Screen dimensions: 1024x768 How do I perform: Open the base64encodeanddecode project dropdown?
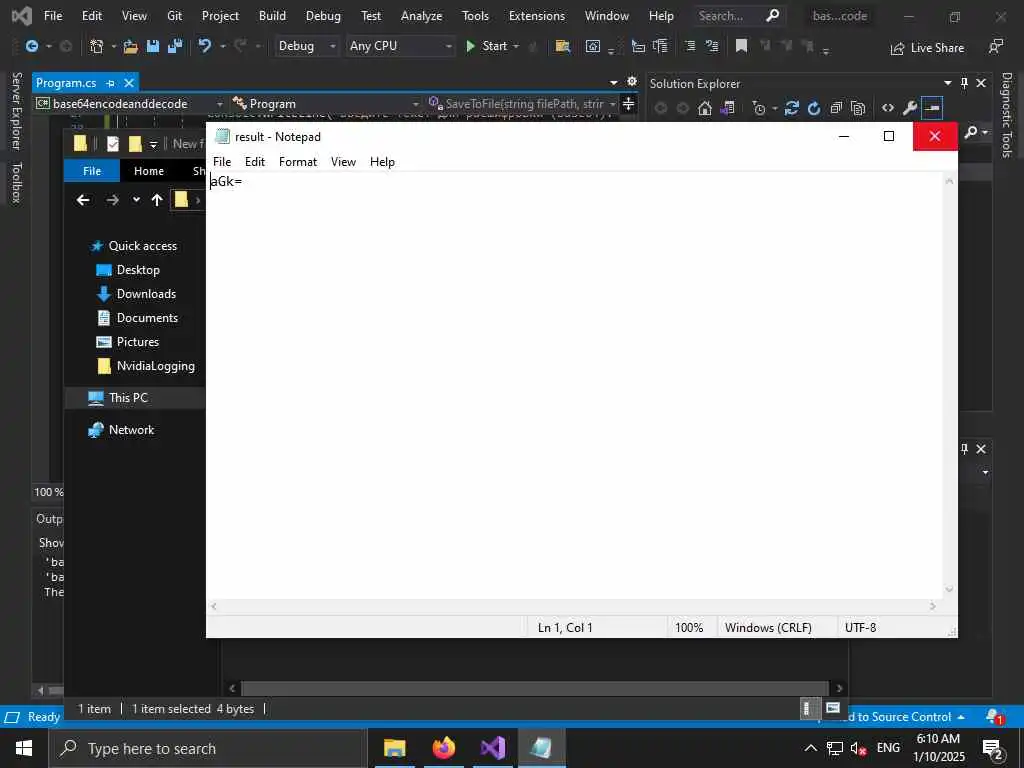pyautogui.click(x=130, y=104)
